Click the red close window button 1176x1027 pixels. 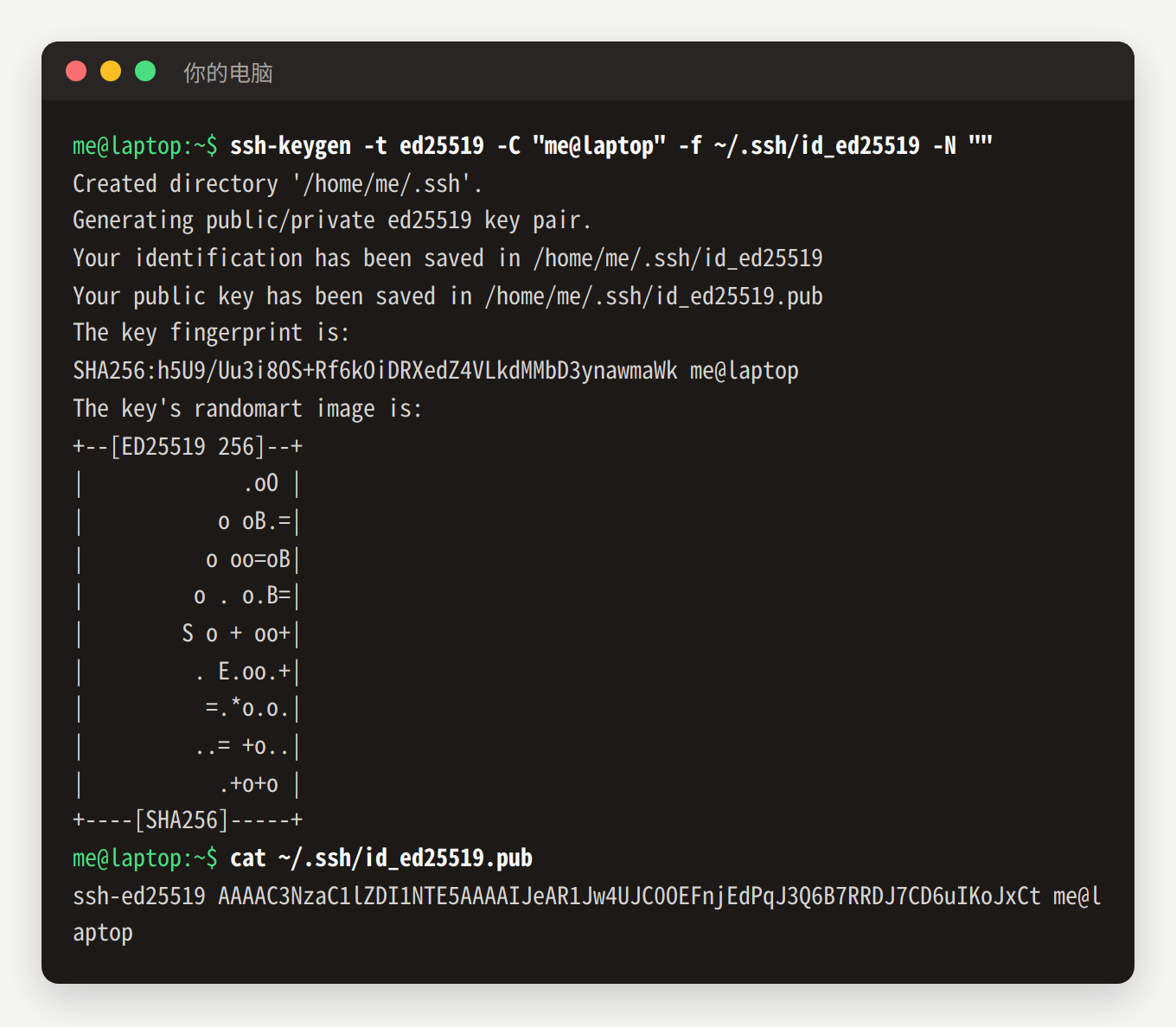76,71
